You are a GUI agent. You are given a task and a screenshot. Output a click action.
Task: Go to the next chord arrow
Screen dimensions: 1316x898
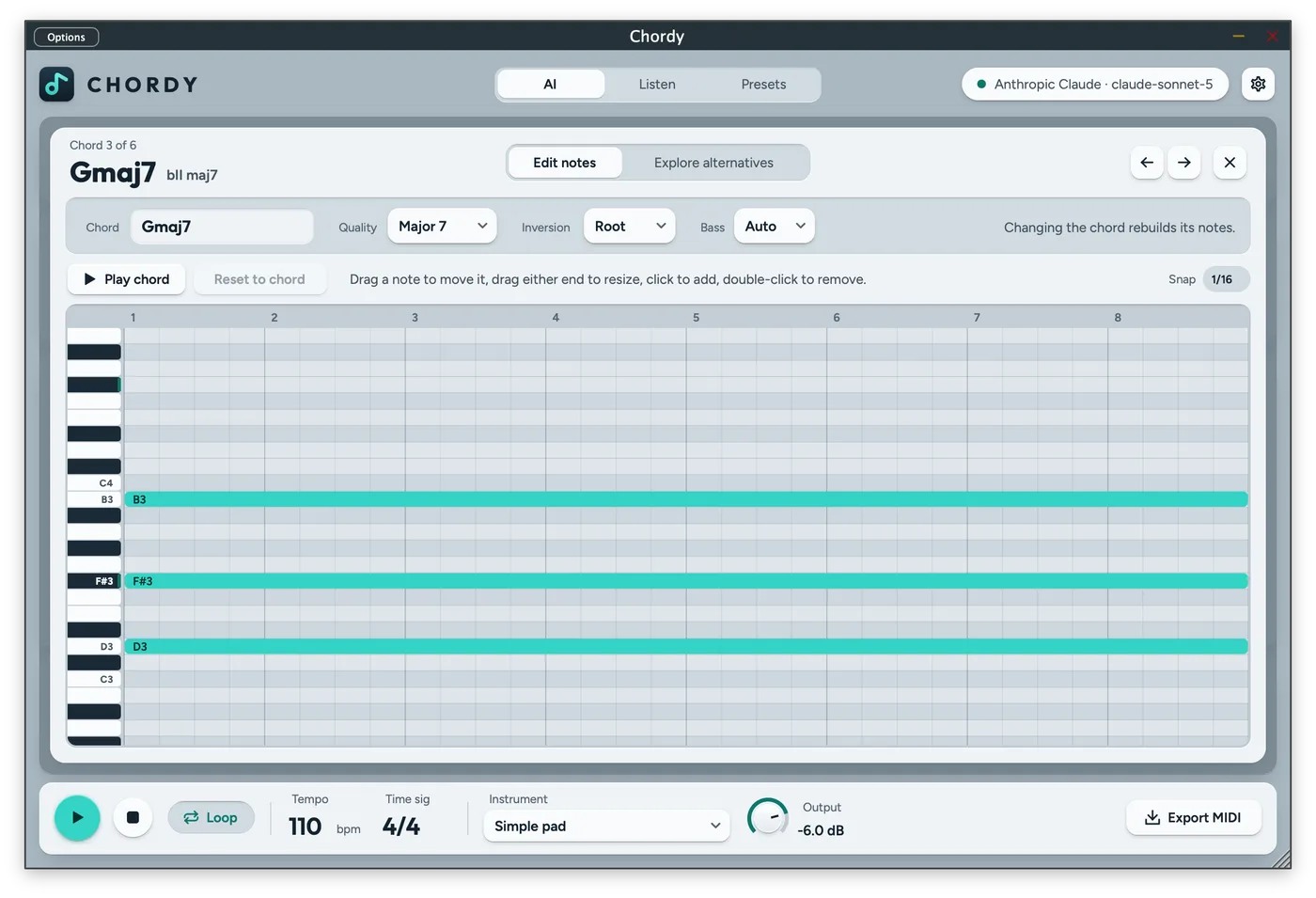pos(1184,163)
